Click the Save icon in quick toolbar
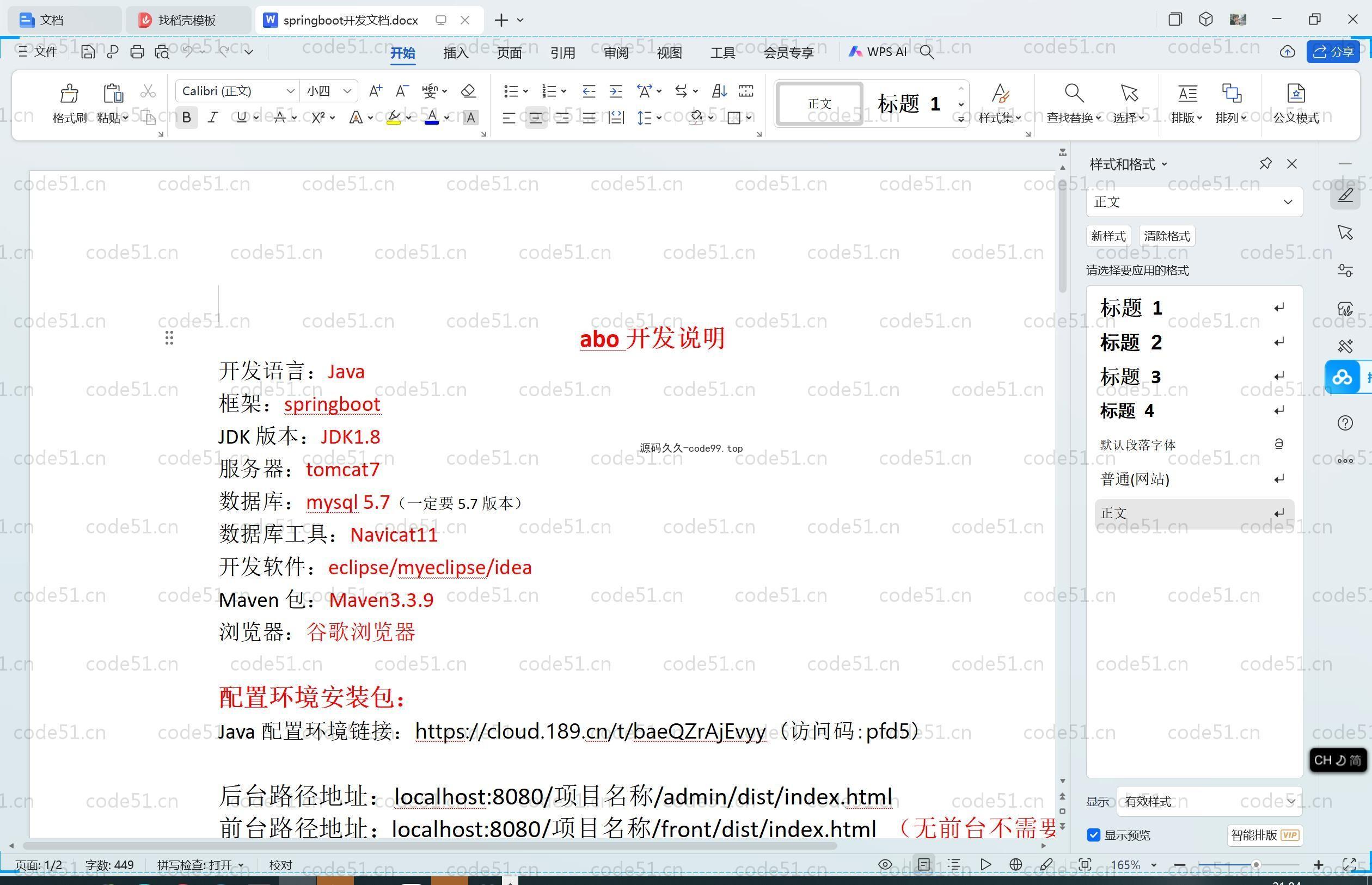The width and height of the screenshot is (1372, 885). point(87,52)
